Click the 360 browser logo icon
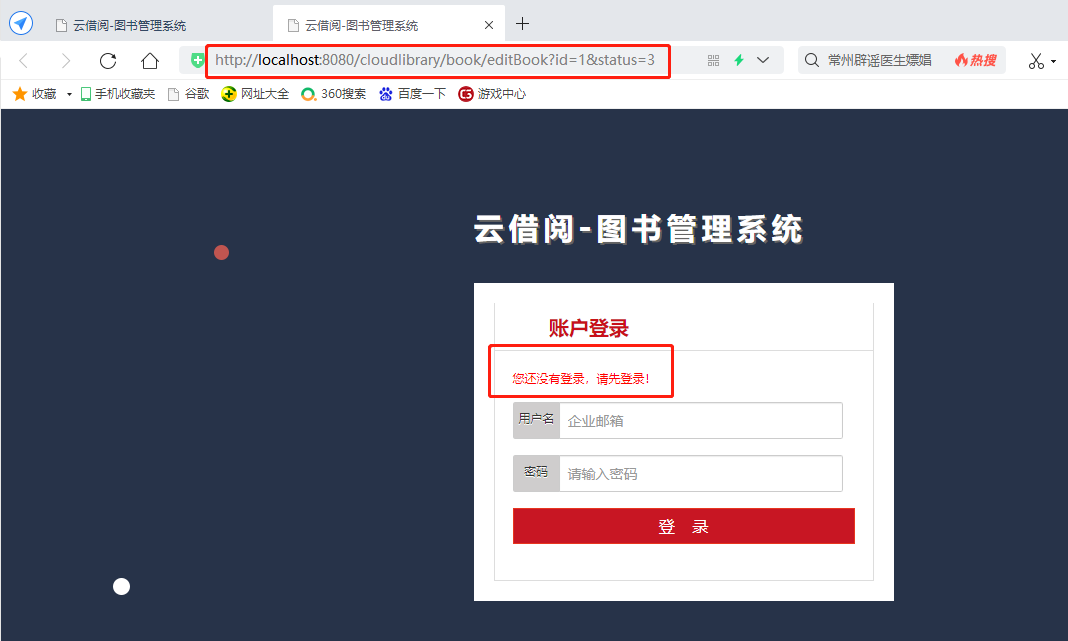Viewport: 1068px width, 641px height. coord(21,24)
